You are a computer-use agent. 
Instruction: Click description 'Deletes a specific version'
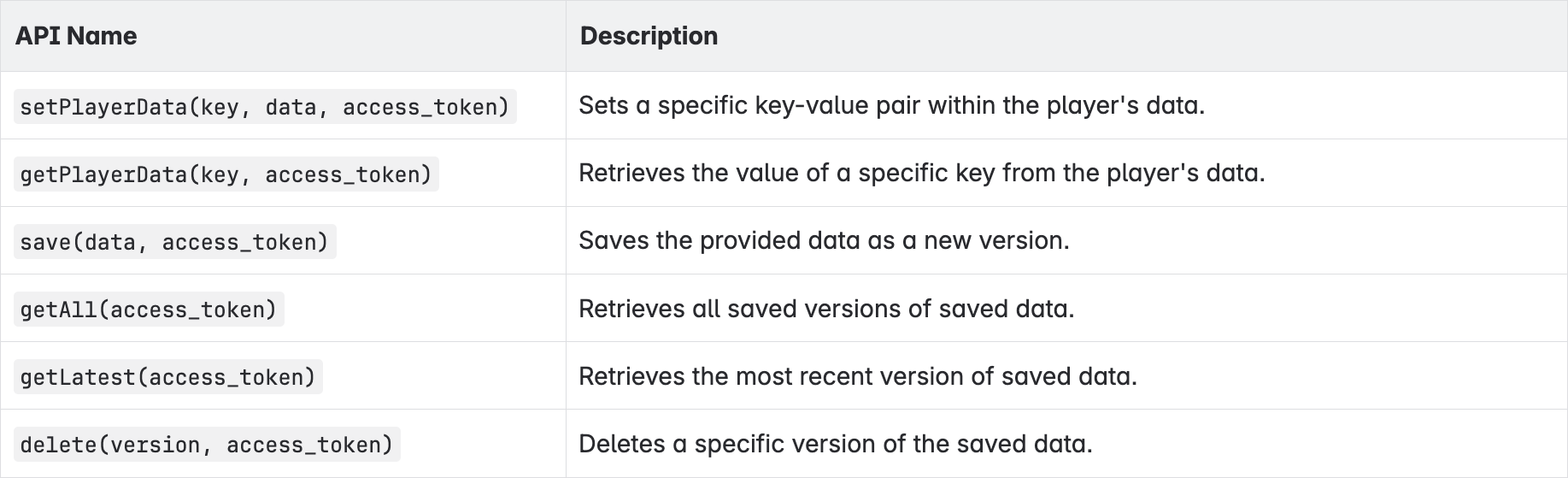click(x=836, y=444)
